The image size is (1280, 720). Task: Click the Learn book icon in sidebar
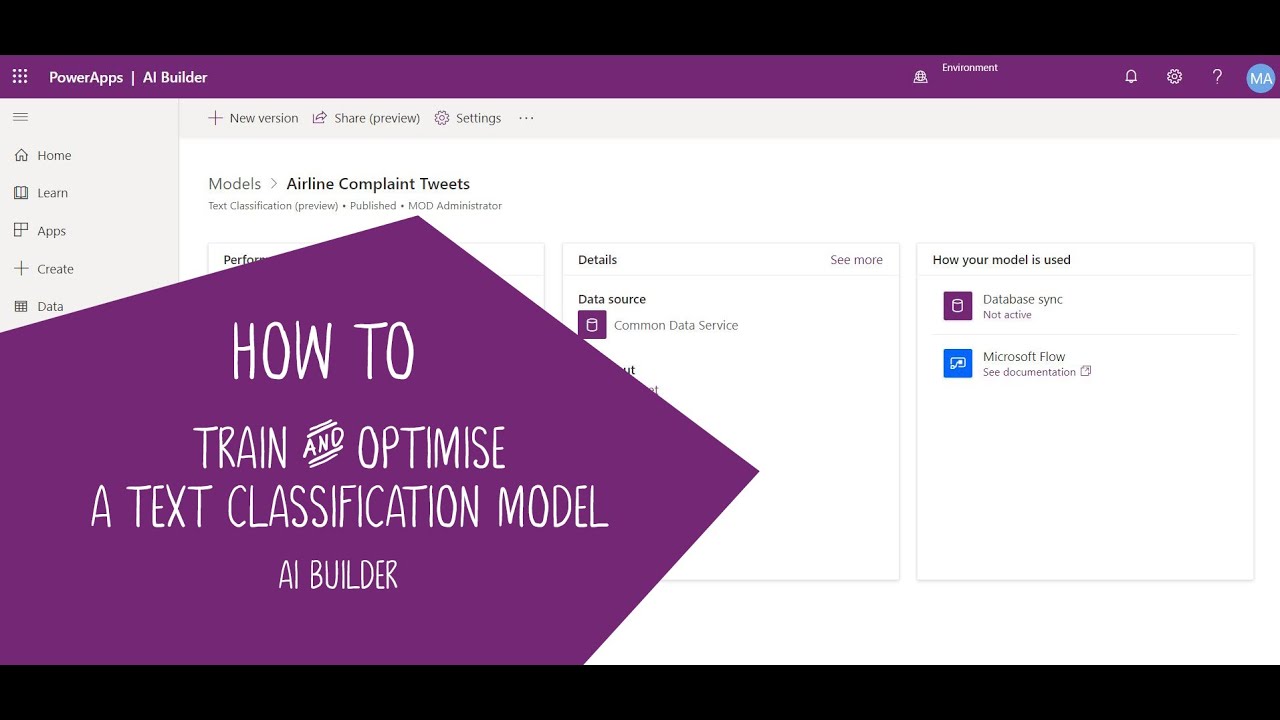click(x=21, y=193)
